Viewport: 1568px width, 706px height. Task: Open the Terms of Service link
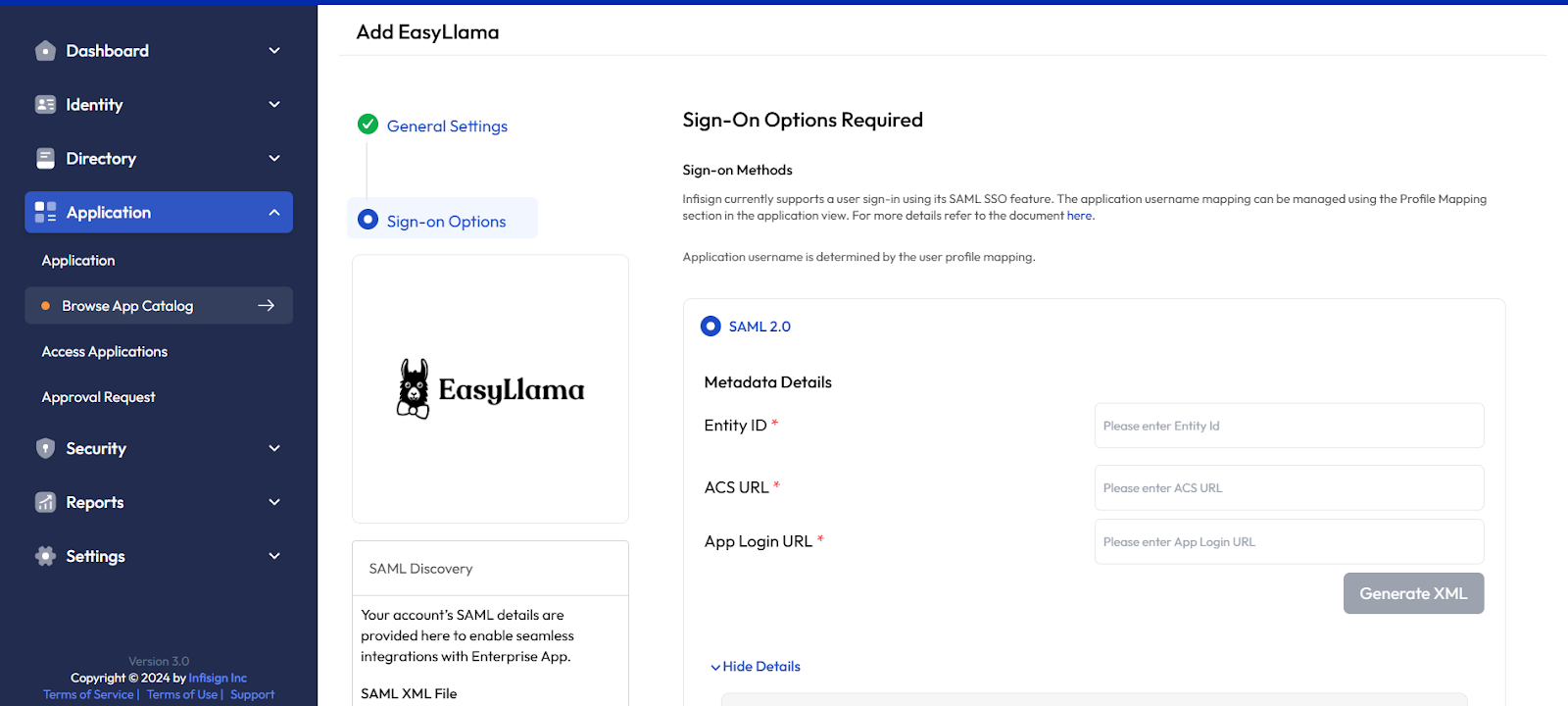coord(88,694)
